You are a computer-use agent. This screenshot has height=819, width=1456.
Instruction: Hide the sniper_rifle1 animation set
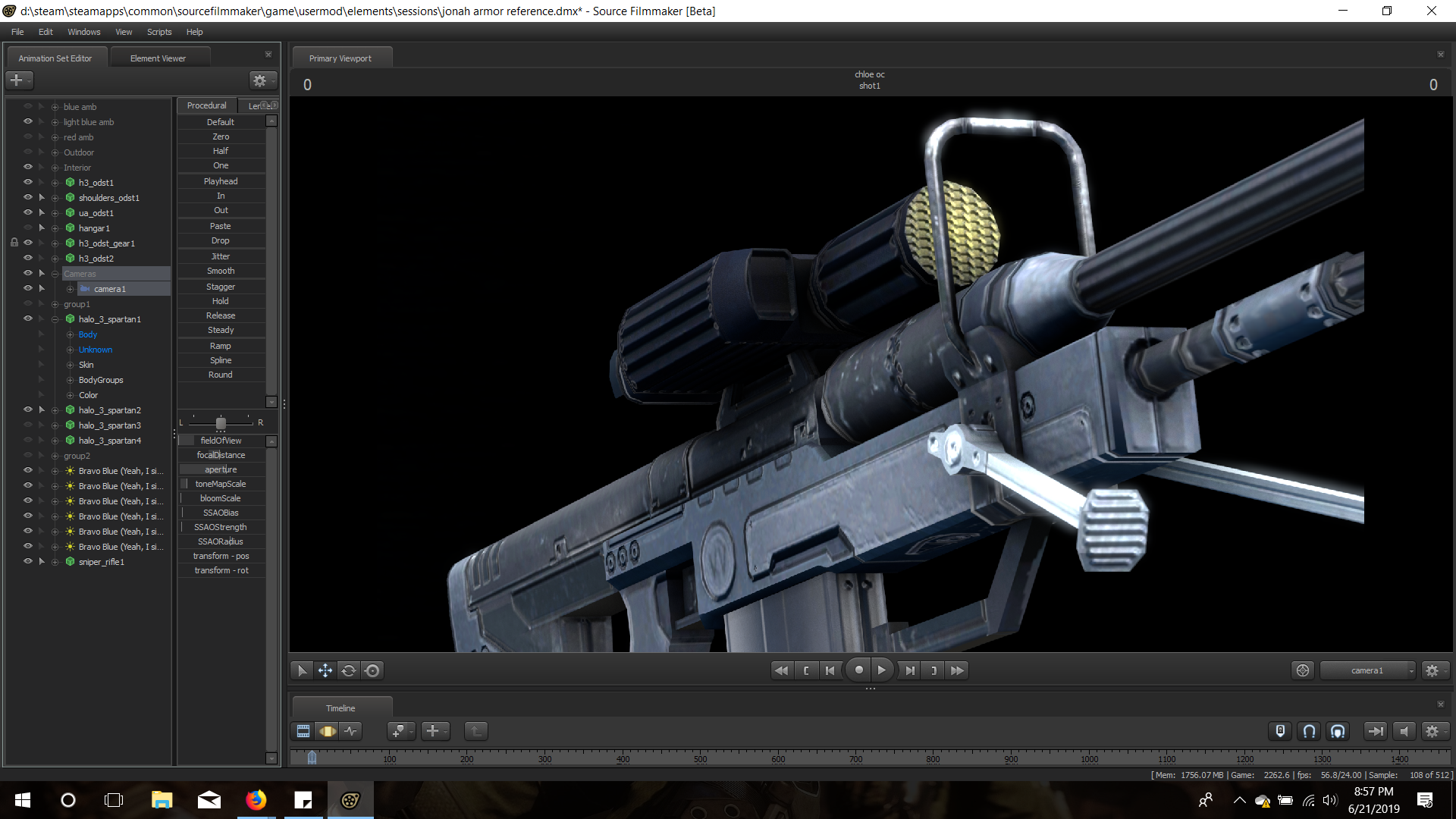pos(28,561)
